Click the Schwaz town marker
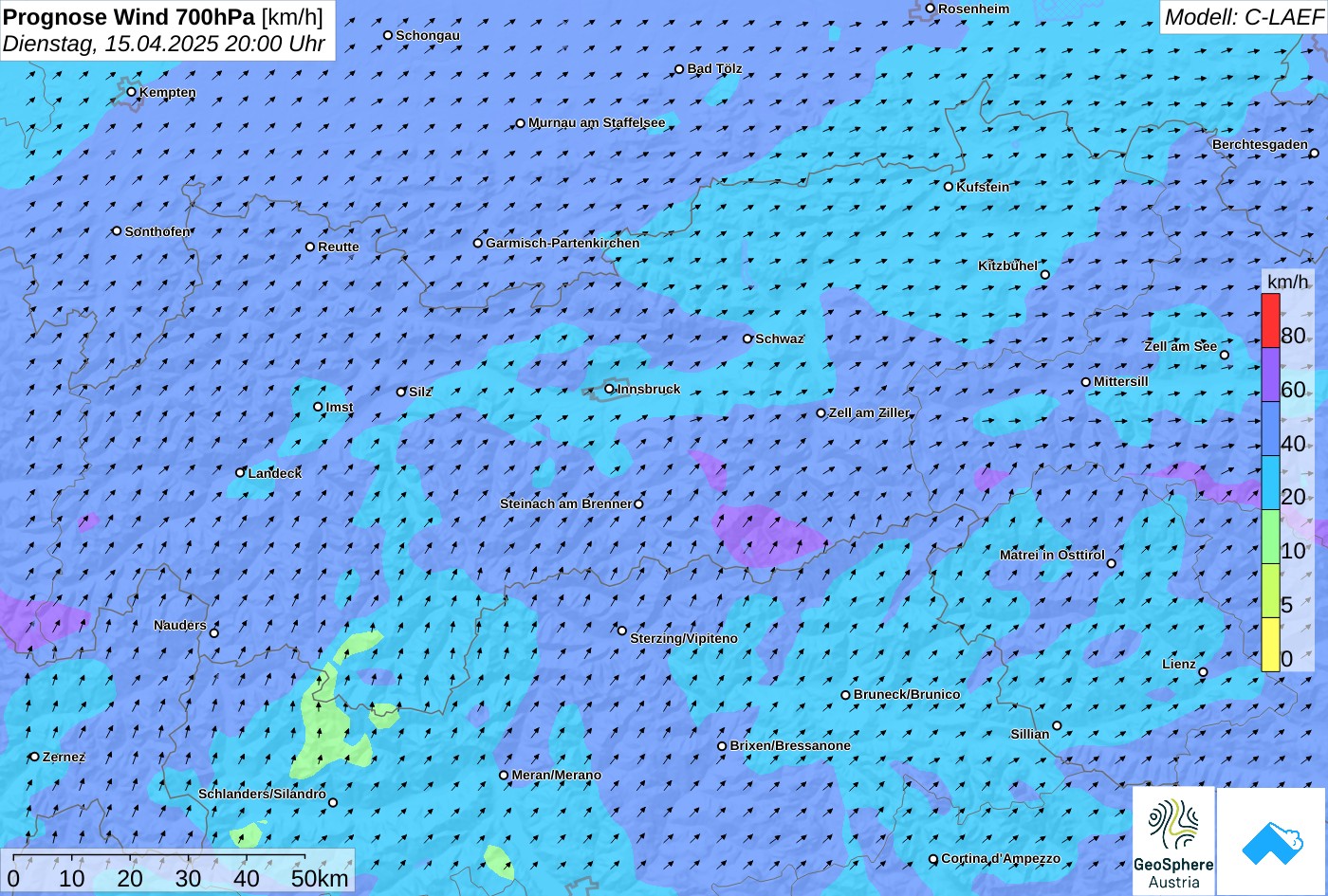Viewport: 1328px width, 896px height. [747, 338]
